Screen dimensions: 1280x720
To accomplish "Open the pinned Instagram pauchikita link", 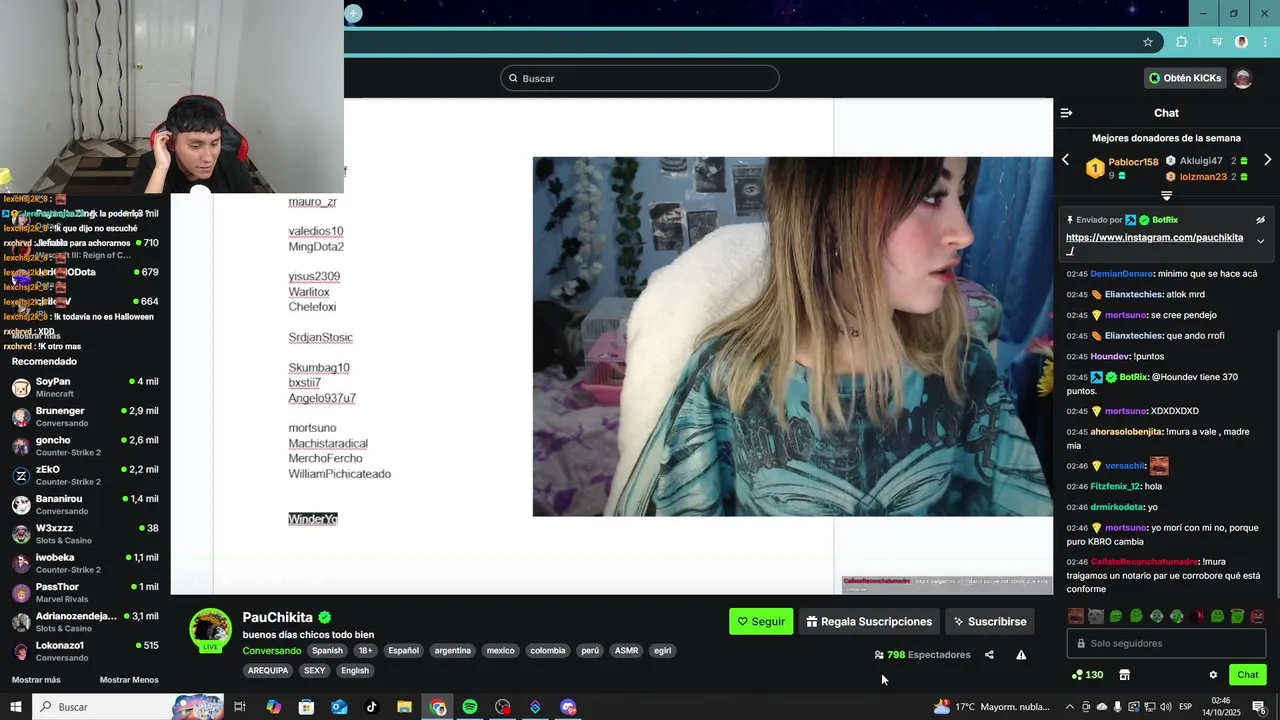I will [1154, 244].
